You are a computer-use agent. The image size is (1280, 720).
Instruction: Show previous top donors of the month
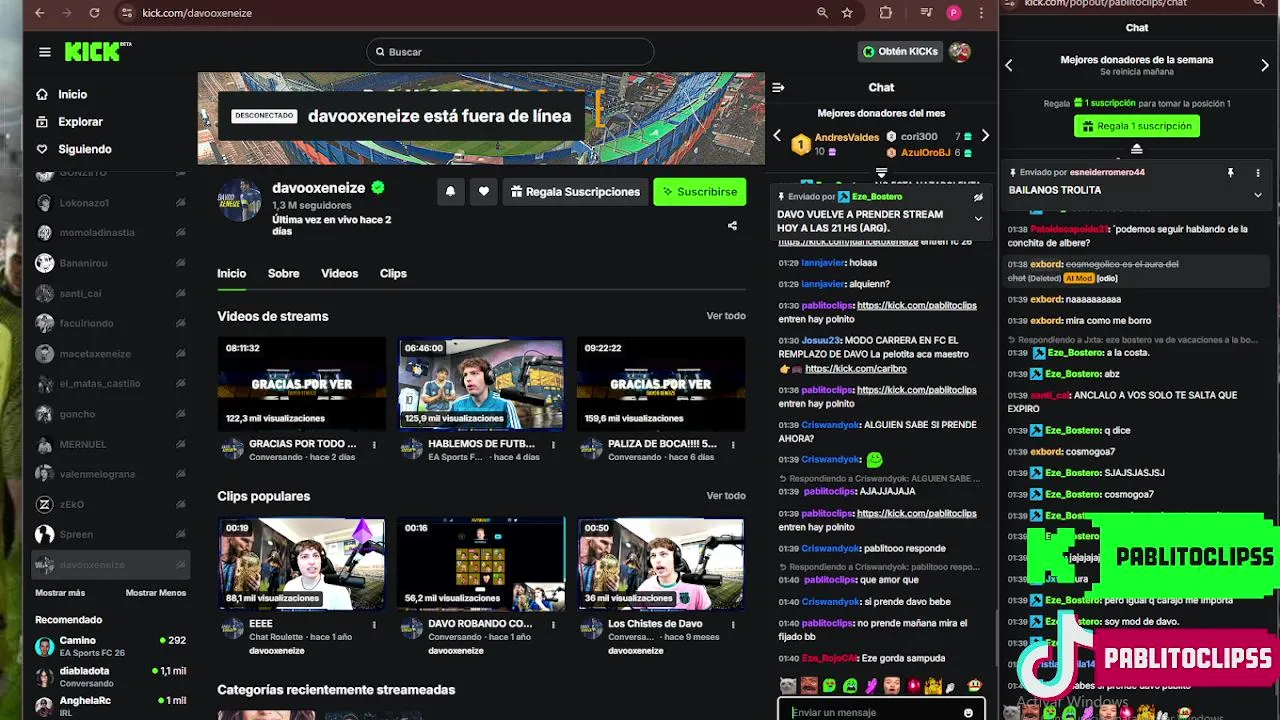[x=777, y=136]
